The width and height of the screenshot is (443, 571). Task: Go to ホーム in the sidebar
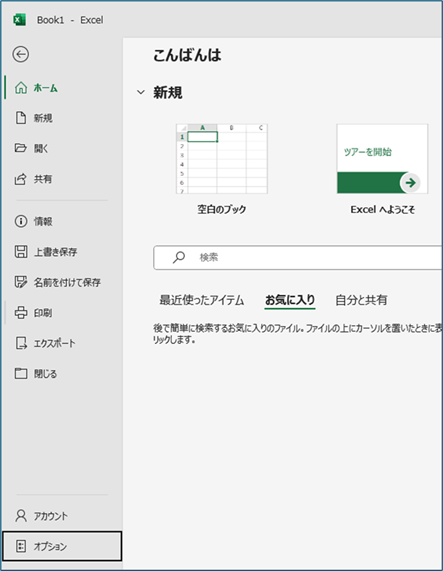[62, 88]
